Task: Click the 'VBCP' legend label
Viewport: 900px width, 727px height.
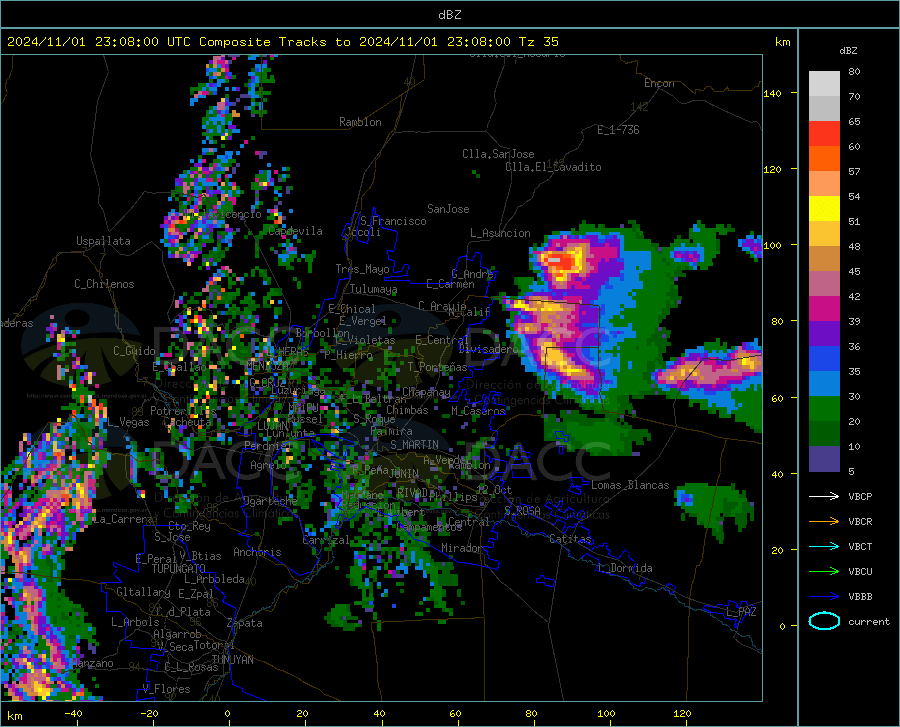Action: pos(860,496)
